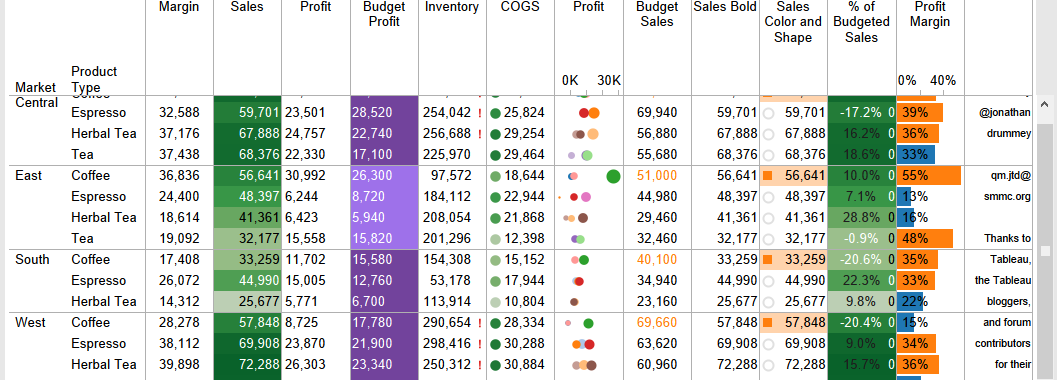Screen dimensions: 1057x380
Task: Click orange square marker for West Coffee sales
Action: (x=767, y=323)
